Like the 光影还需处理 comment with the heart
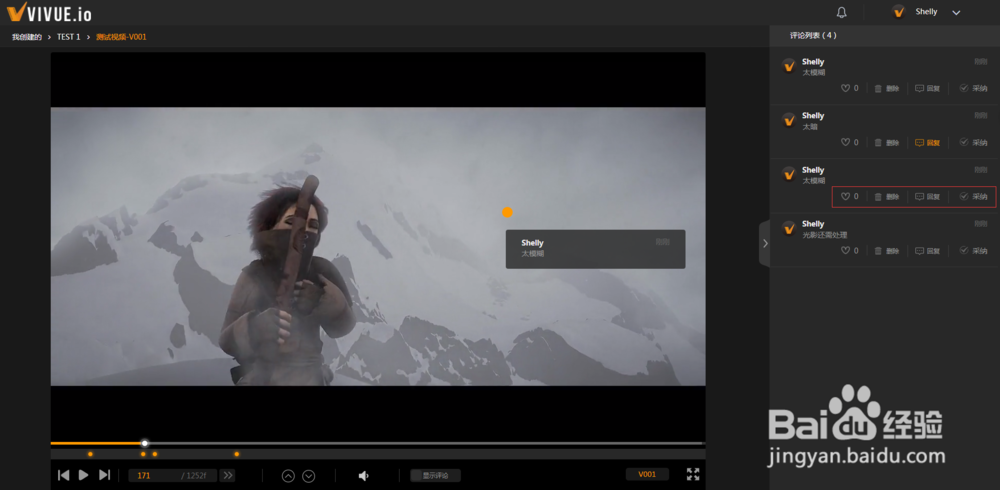1000x490 pixels. pyautogui.click(x=845, y=251)
